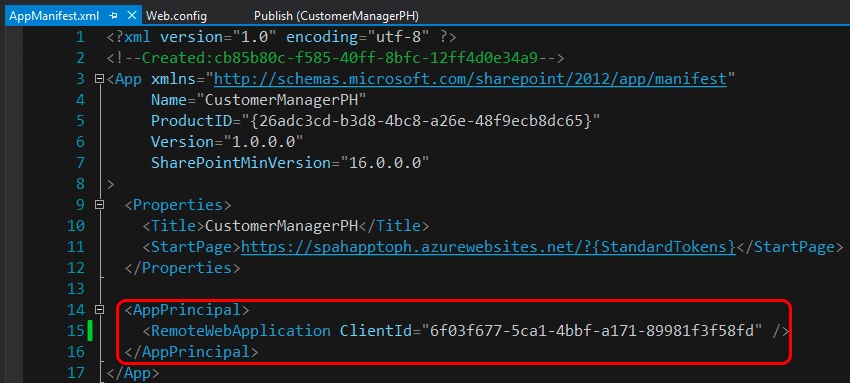This screenshot has height=383, width=850.
Task: Open the schemas.microsoft.com manifest namespace link
Action: tap(470, 79)
